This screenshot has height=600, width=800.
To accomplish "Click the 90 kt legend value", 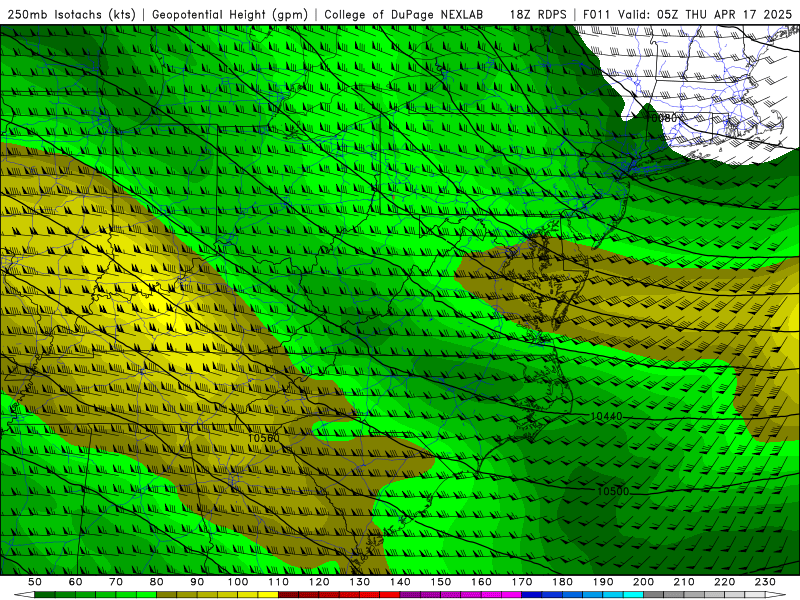I will coord(197,582).
